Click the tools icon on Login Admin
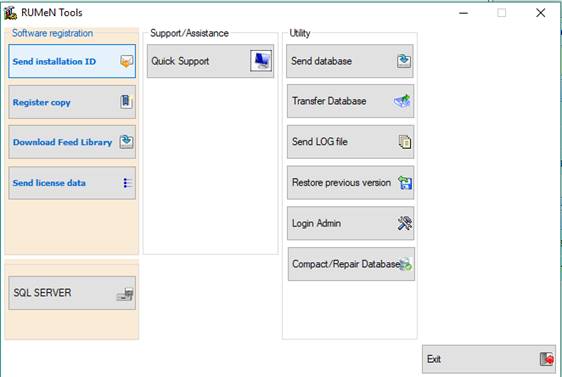Viewport: 562px width, 377px height. coord(405,223)
